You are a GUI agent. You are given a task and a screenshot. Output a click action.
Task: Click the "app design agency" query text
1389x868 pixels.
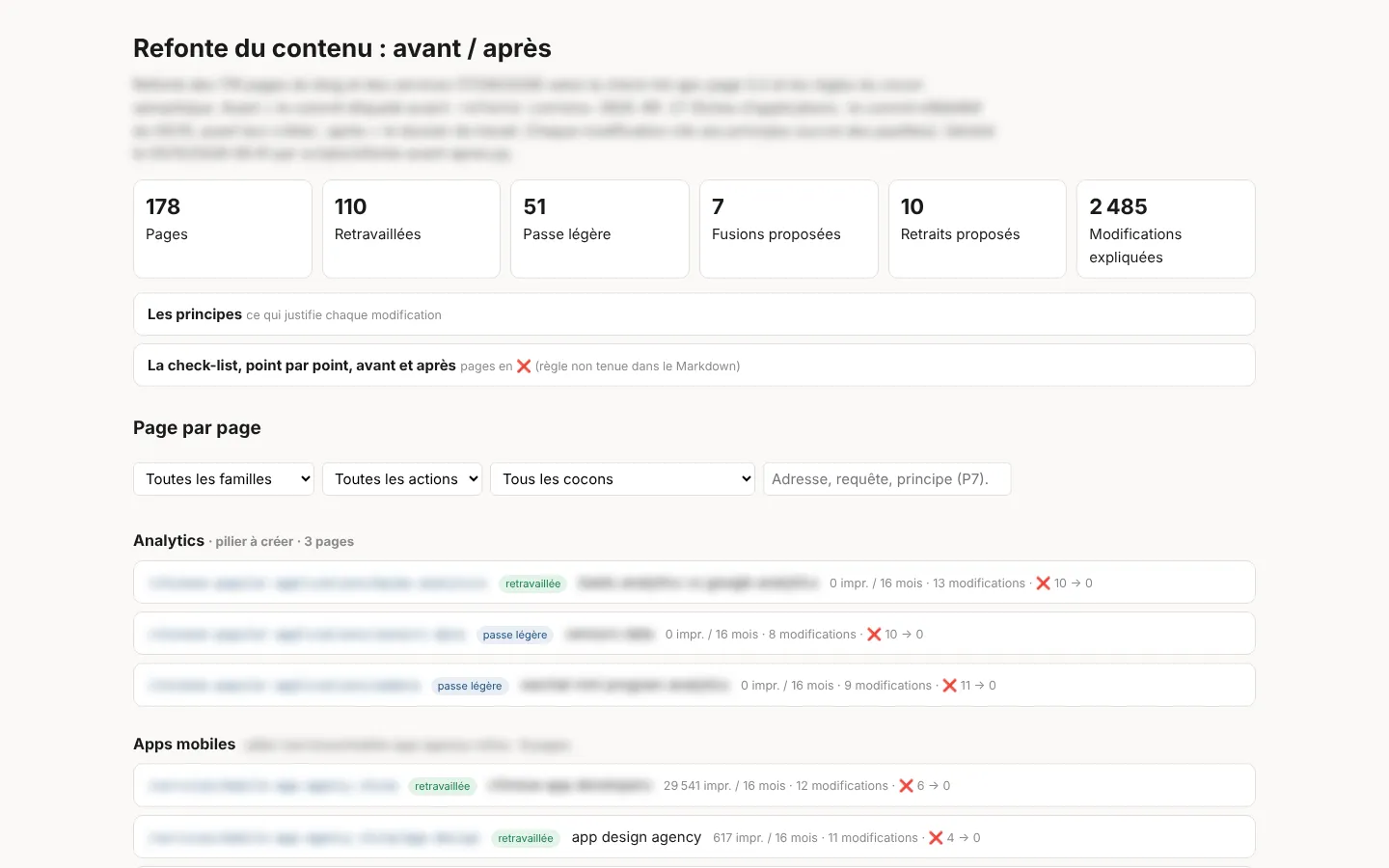pos(637,837)
